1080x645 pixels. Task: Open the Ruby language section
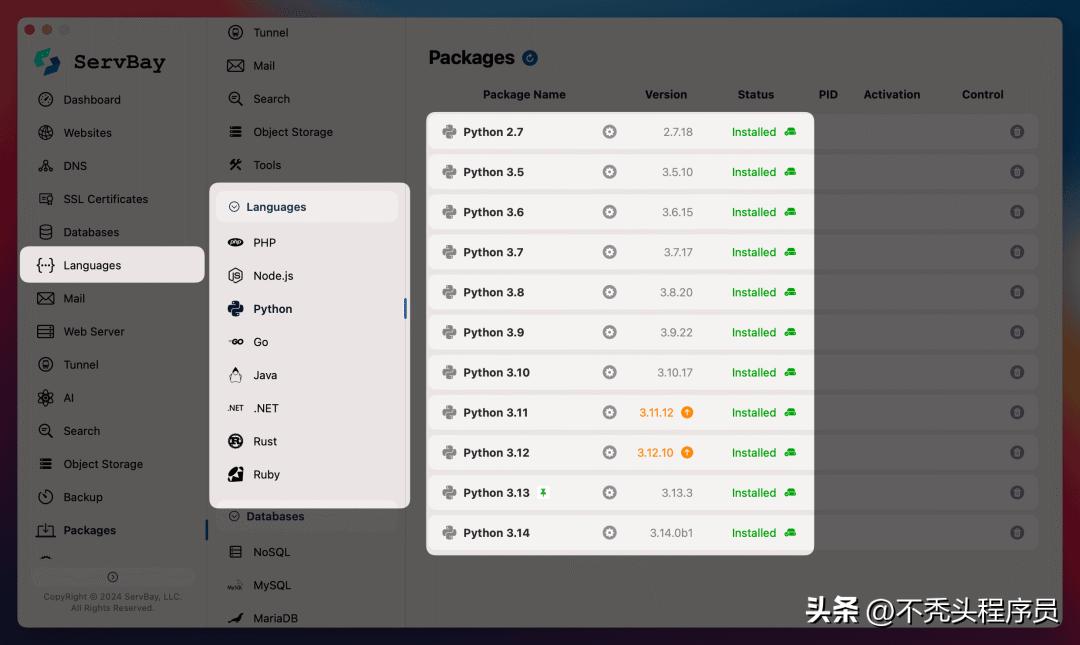[265, 474]
